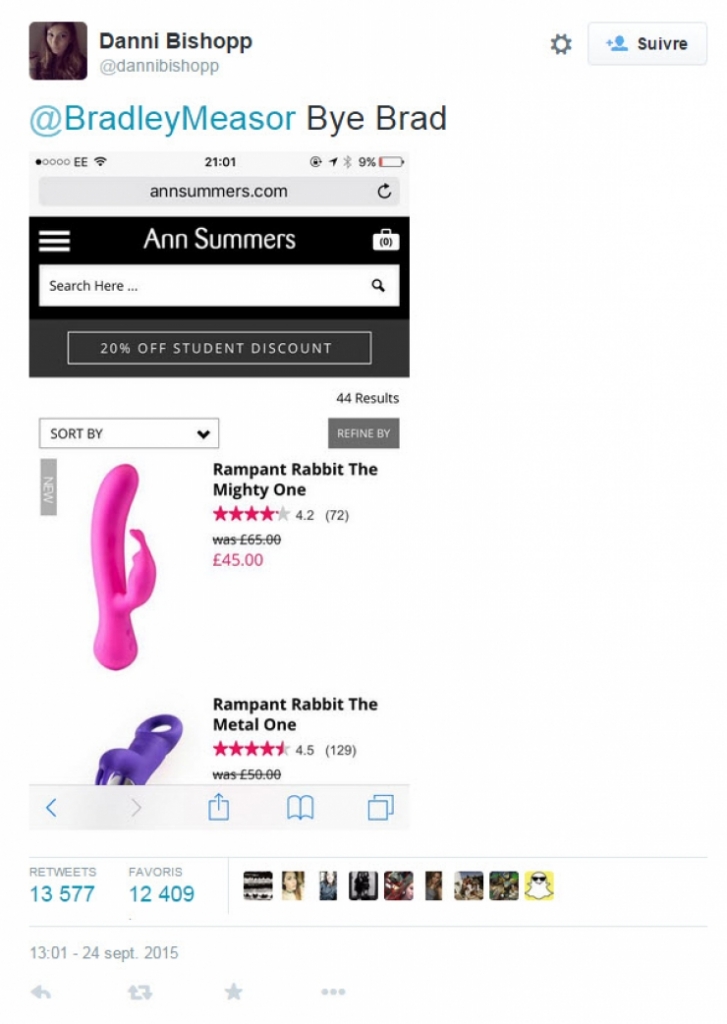This screenshot has height=1024, width=727.
Task: Click the search magnifier icon
Action: click(x=378, y=285)
